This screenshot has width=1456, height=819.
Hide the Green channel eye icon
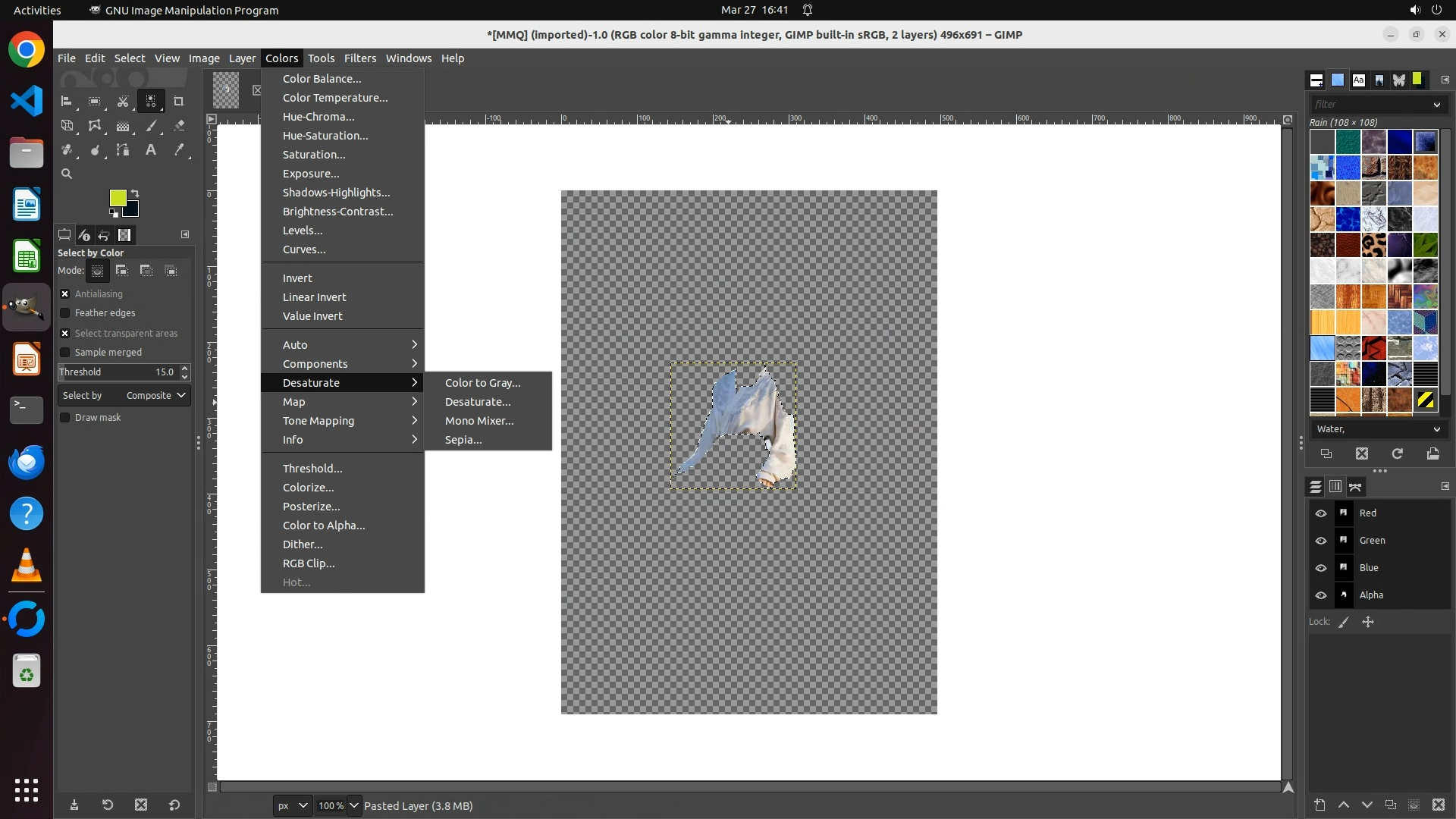coord(1321,541)
